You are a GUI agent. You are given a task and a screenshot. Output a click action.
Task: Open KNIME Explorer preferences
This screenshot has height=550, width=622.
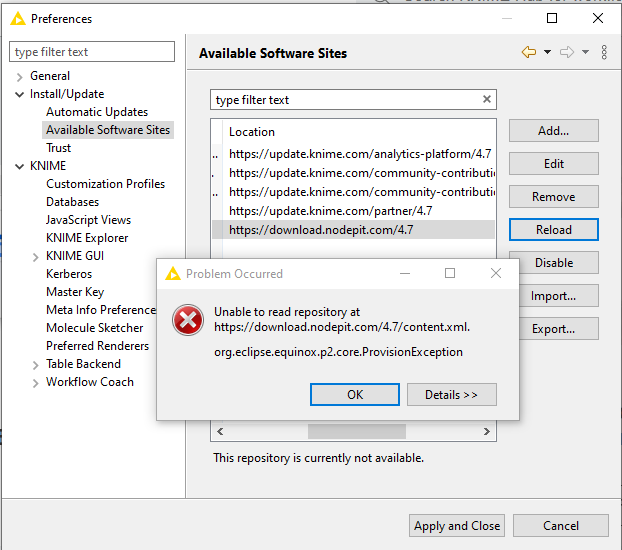coord(87,238)
